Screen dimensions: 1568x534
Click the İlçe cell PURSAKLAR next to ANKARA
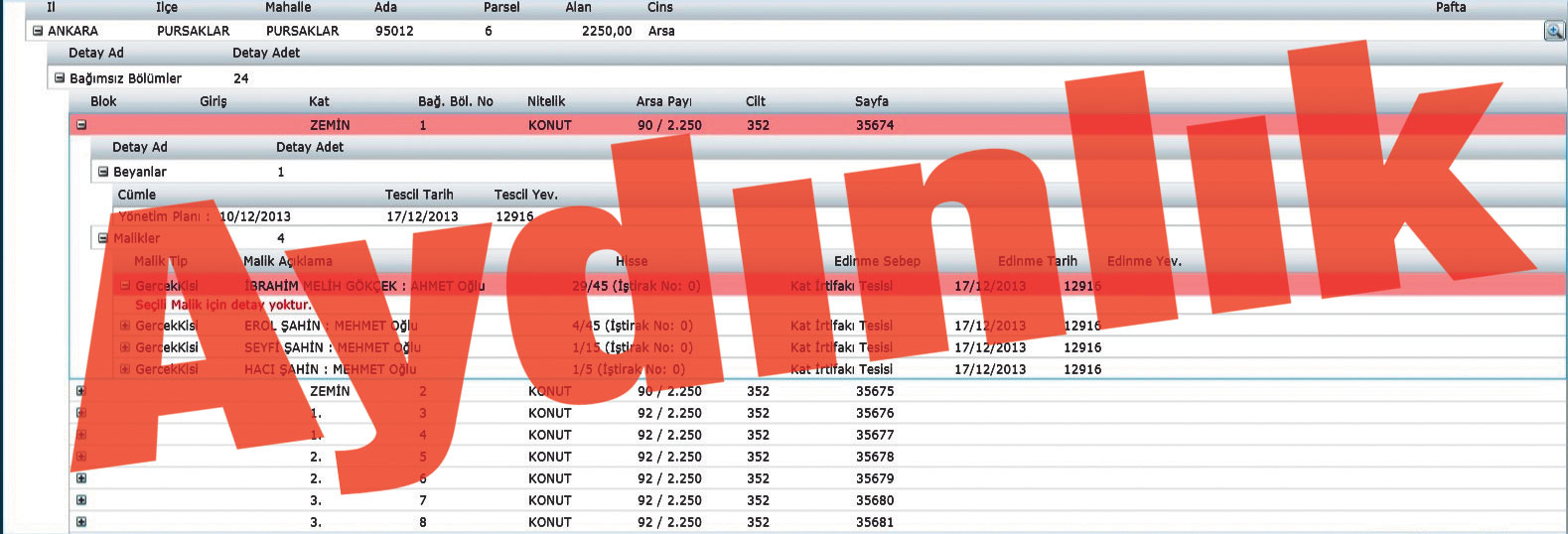(x=193, y=31)
